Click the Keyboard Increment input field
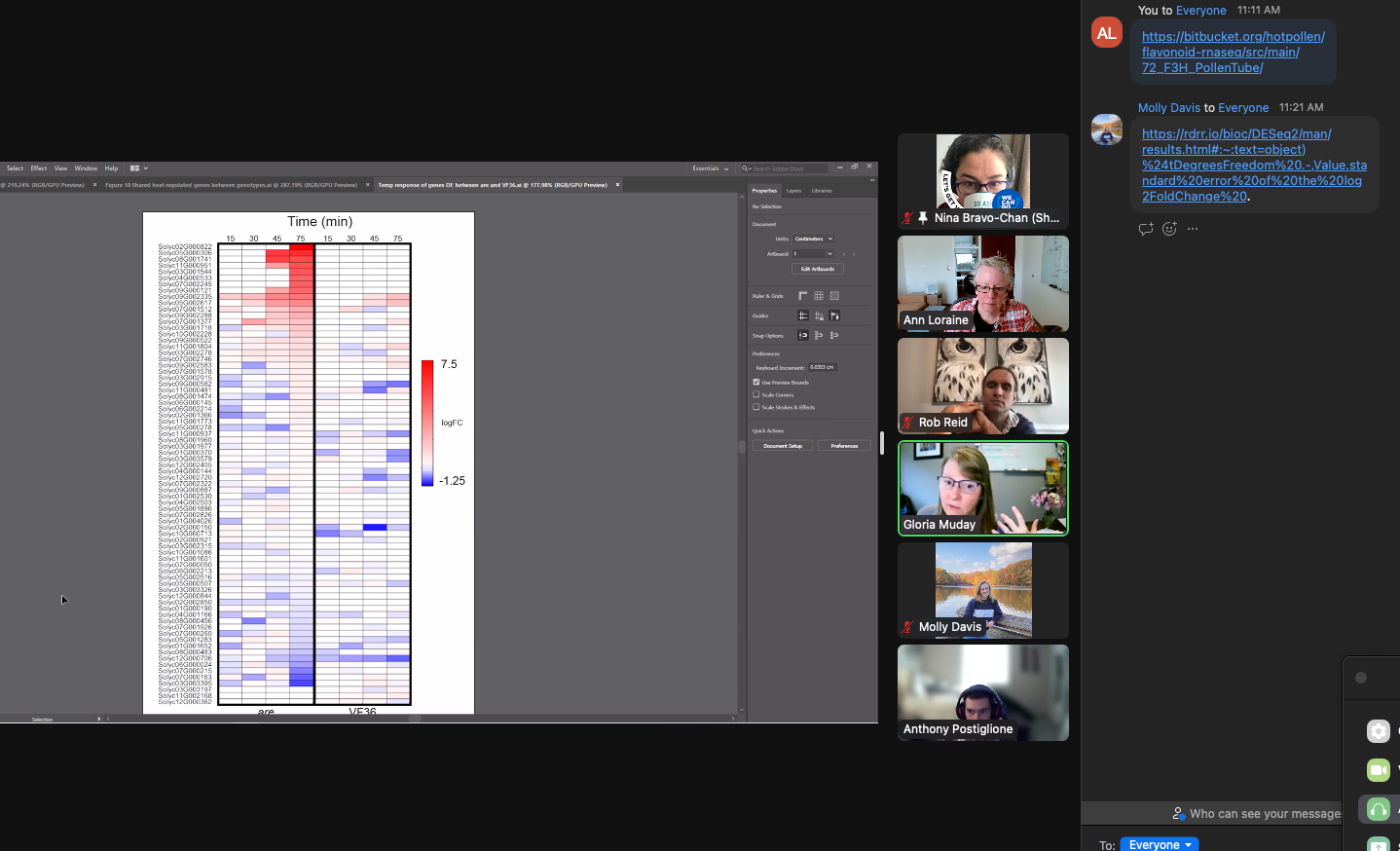 823,367
